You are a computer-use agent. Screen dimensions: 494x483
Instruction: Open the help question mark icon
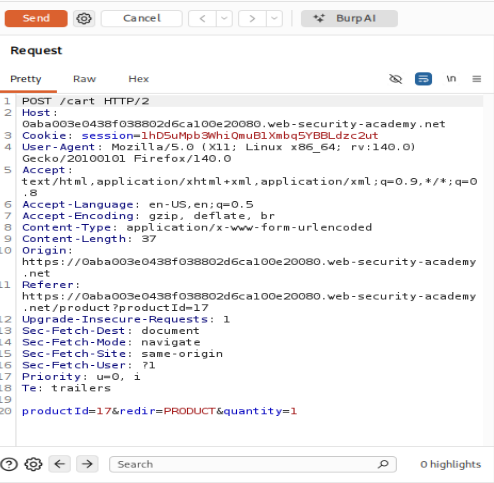coord(9,464)
